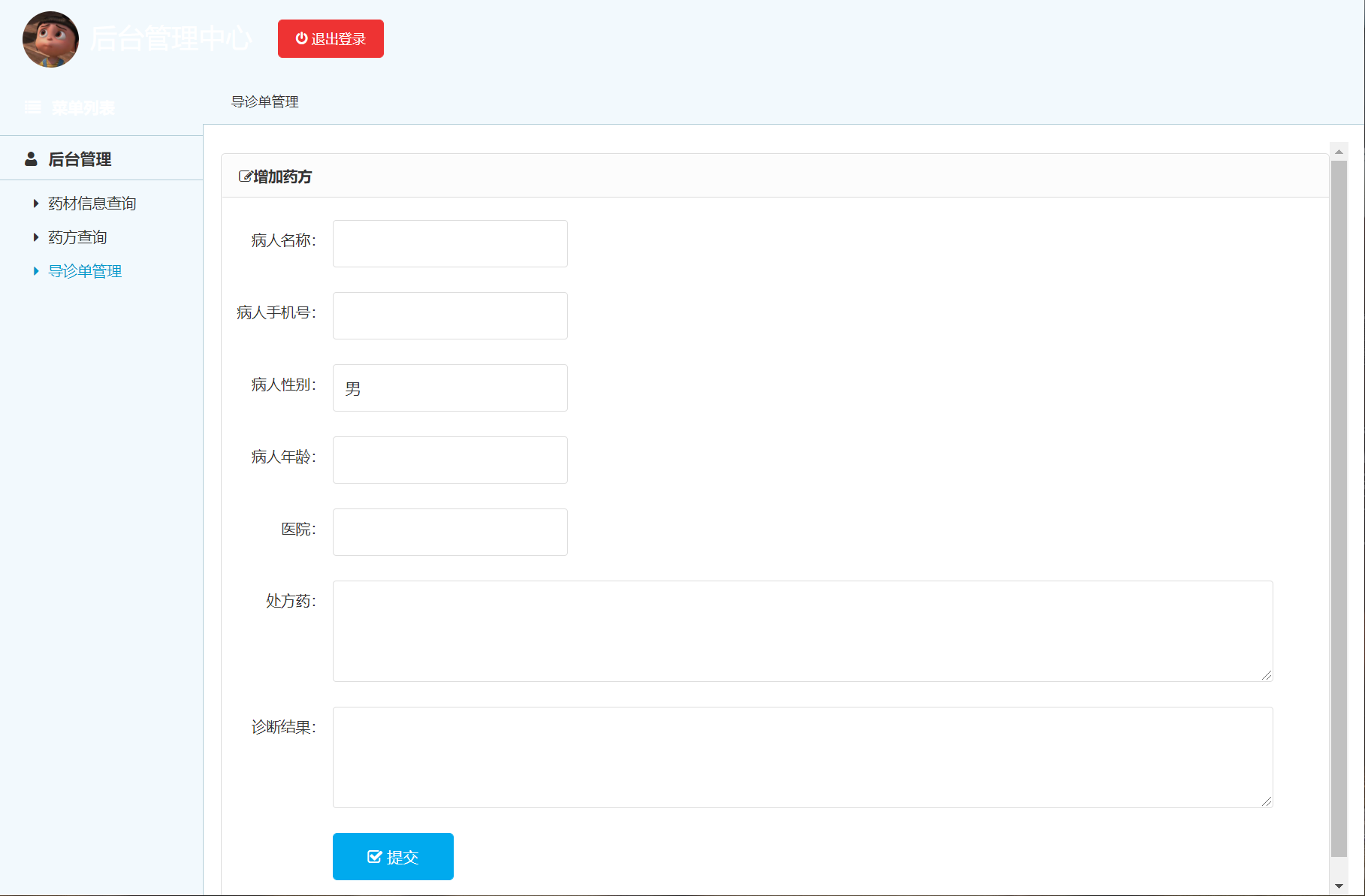Click the arrow icon before 导诊单管理
Screen dimensions: 1365x896
point(35,271)
